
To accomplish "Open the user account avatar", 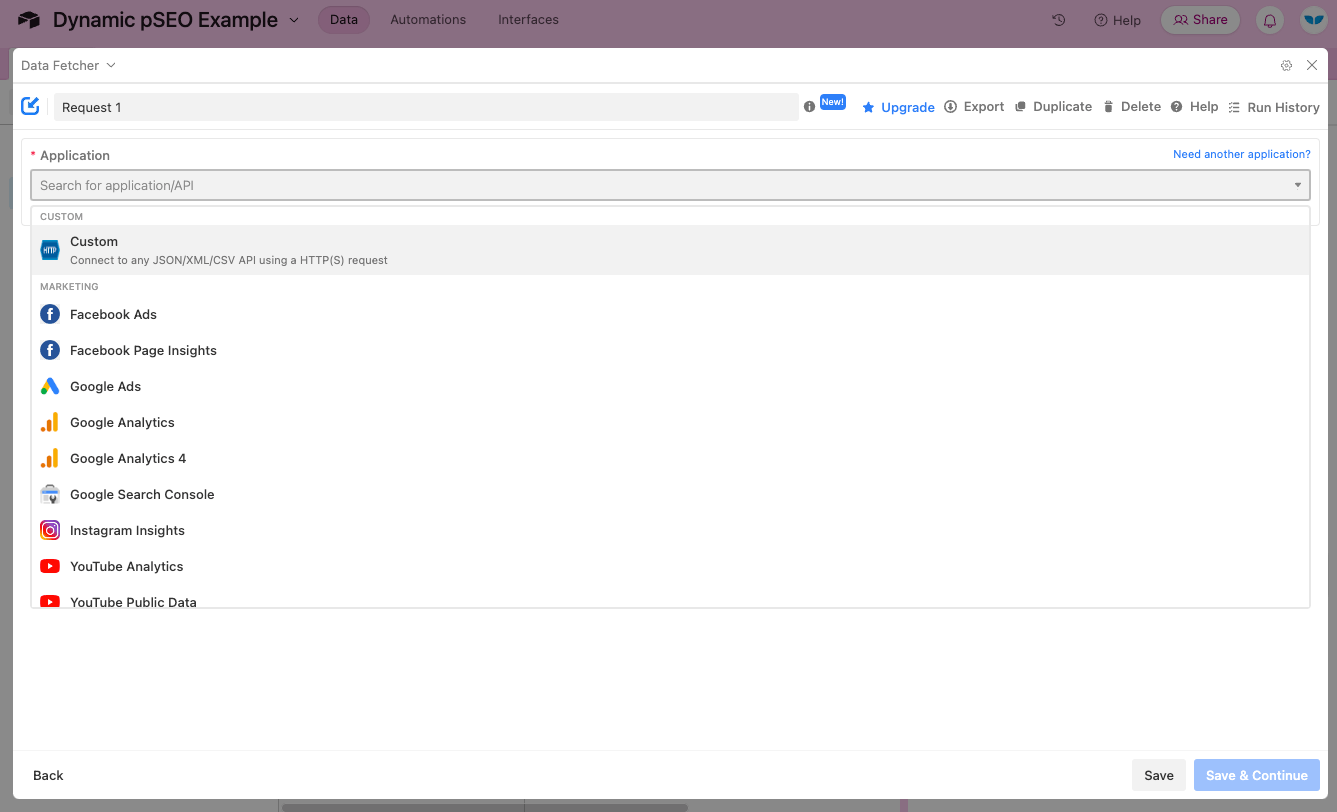I will coord(1313,20).
